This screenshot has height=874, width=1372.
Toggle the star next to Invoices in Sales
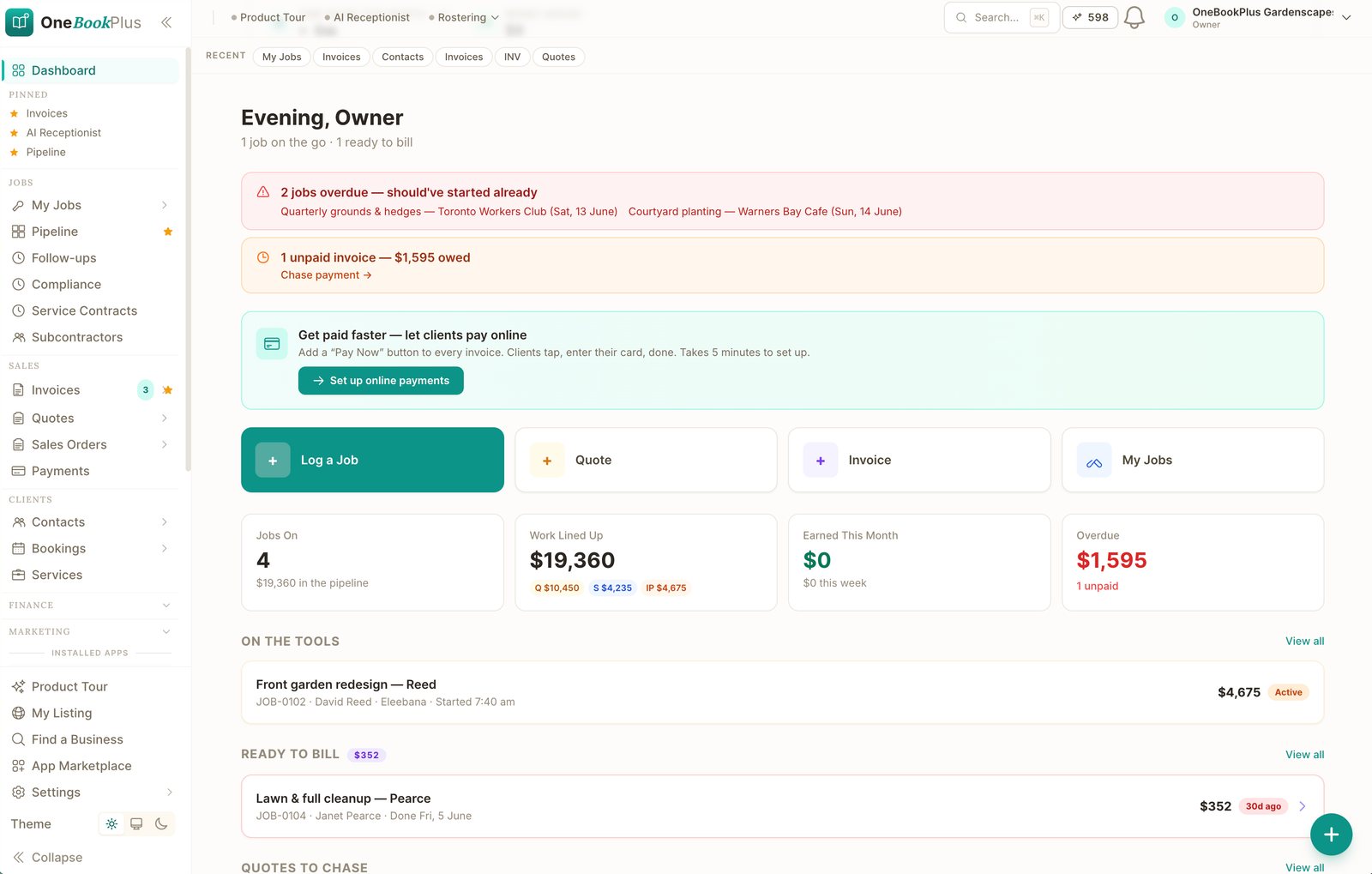[x=168, y=390]
